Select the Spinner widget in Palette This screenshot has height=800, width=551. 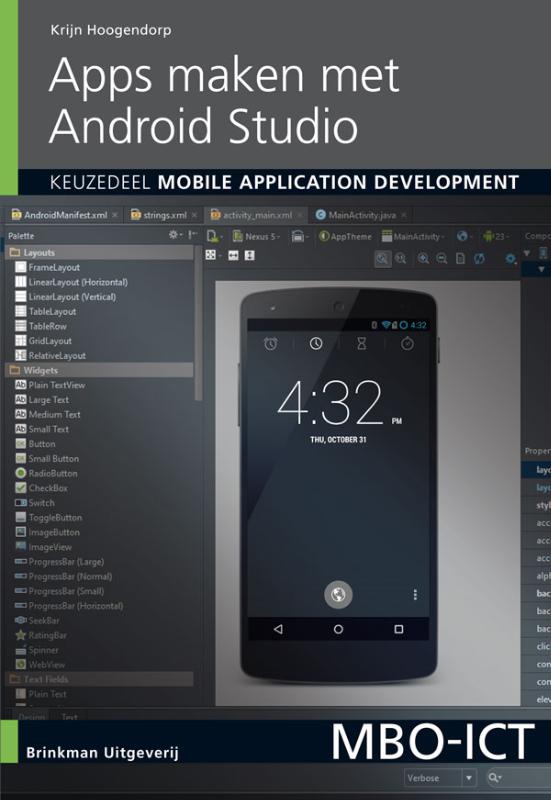[x=37, y=650]
